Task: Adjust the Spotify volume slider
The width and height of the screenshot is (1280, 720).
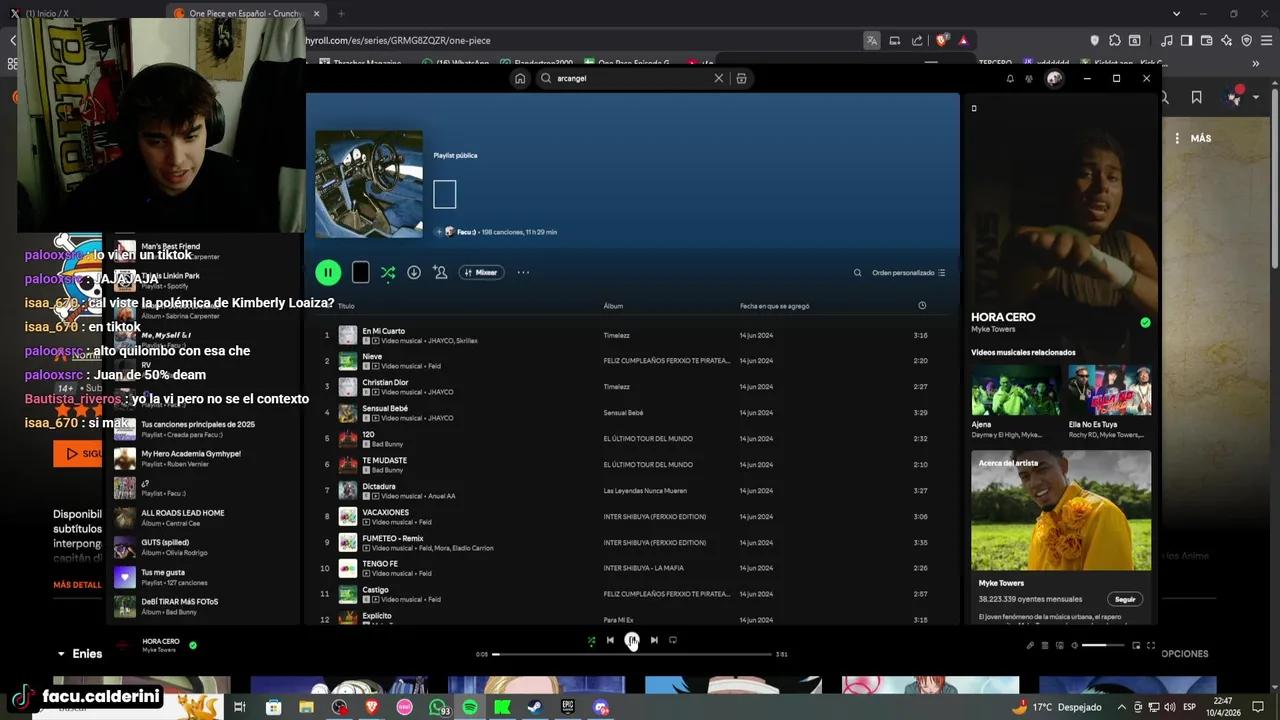Action: coord(1104,645)
